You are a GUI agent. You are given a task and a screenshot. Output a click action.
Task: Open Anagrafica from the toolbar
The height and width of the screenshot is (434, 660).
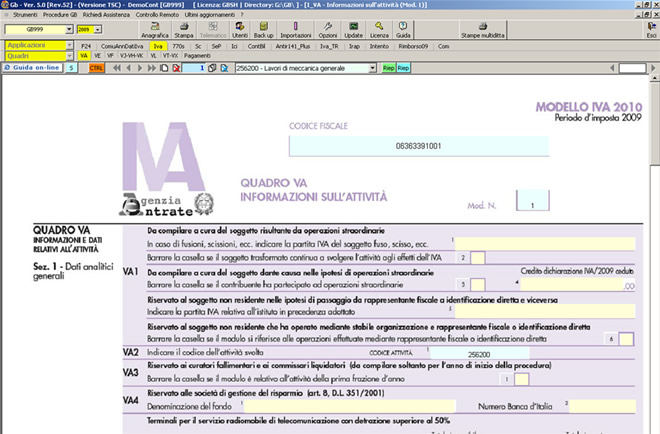click(x=154, y=30)
